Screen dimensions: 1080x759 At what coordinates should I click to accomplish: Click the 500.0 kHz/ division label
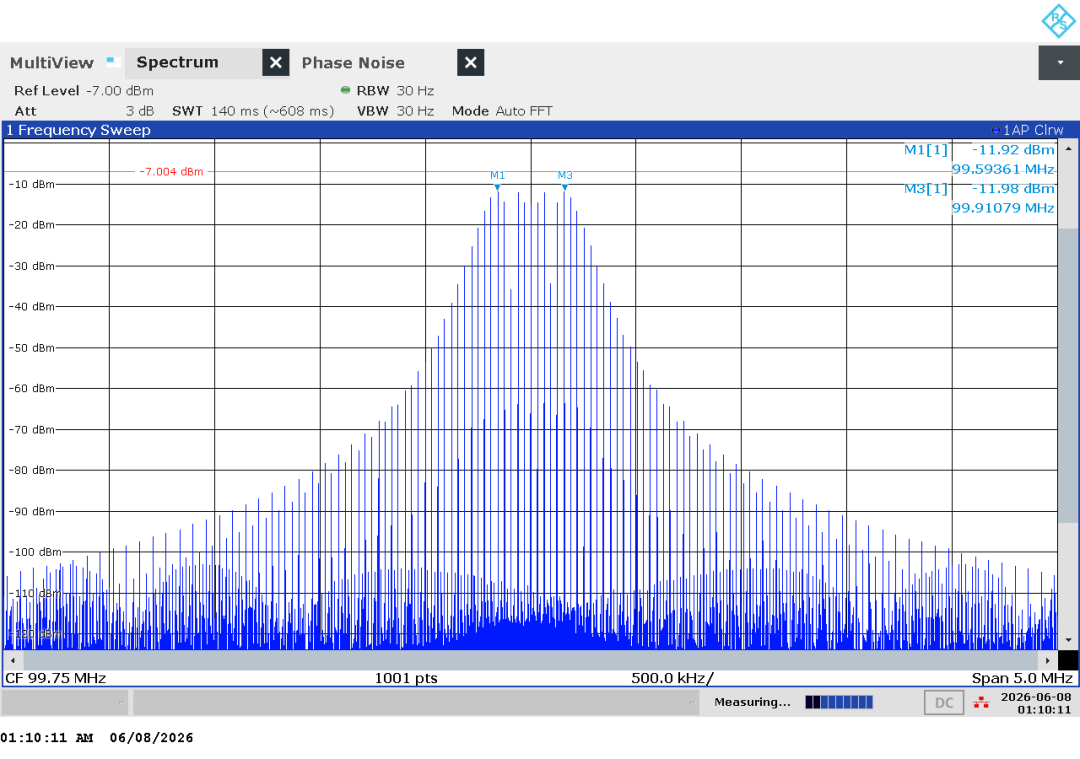(x=672, y=678)
